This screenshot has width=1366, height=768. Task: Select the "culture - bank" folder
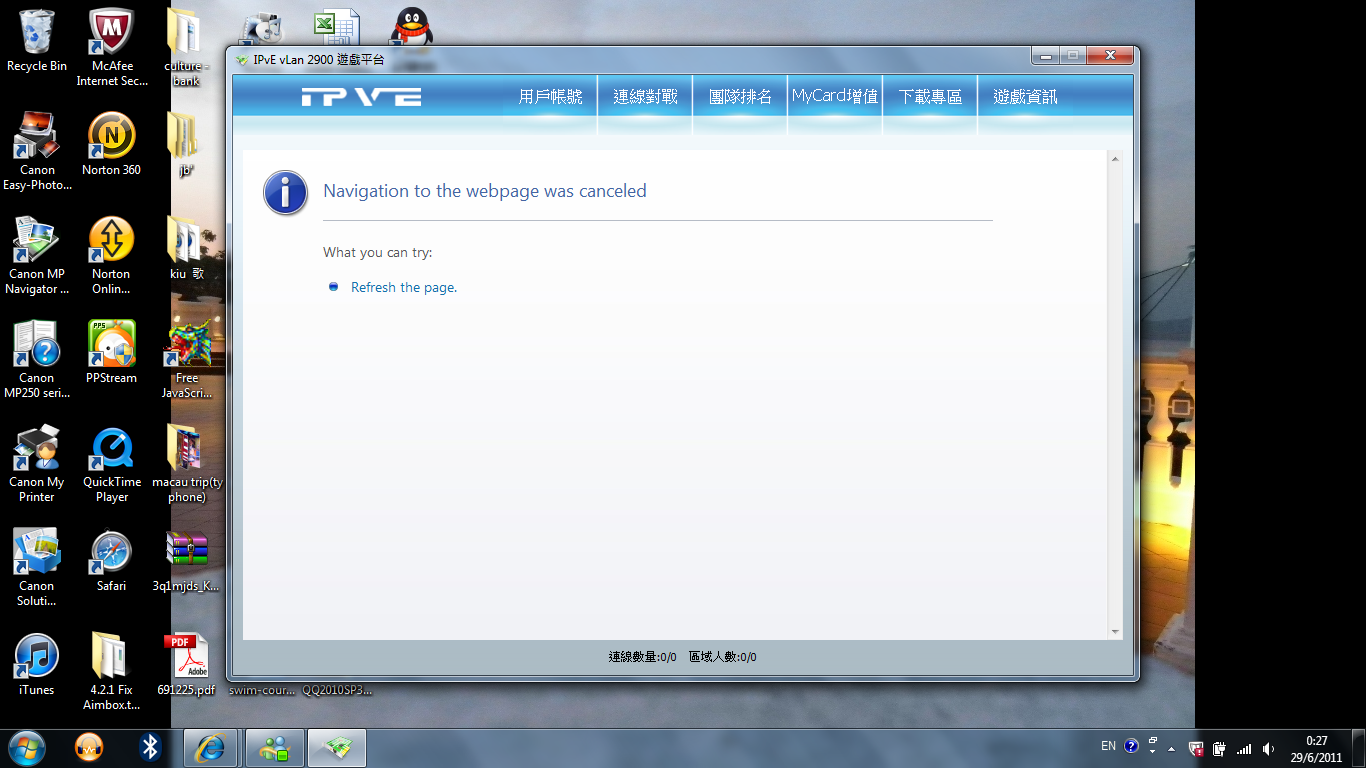pyautogui.click(x=186, y=48)
